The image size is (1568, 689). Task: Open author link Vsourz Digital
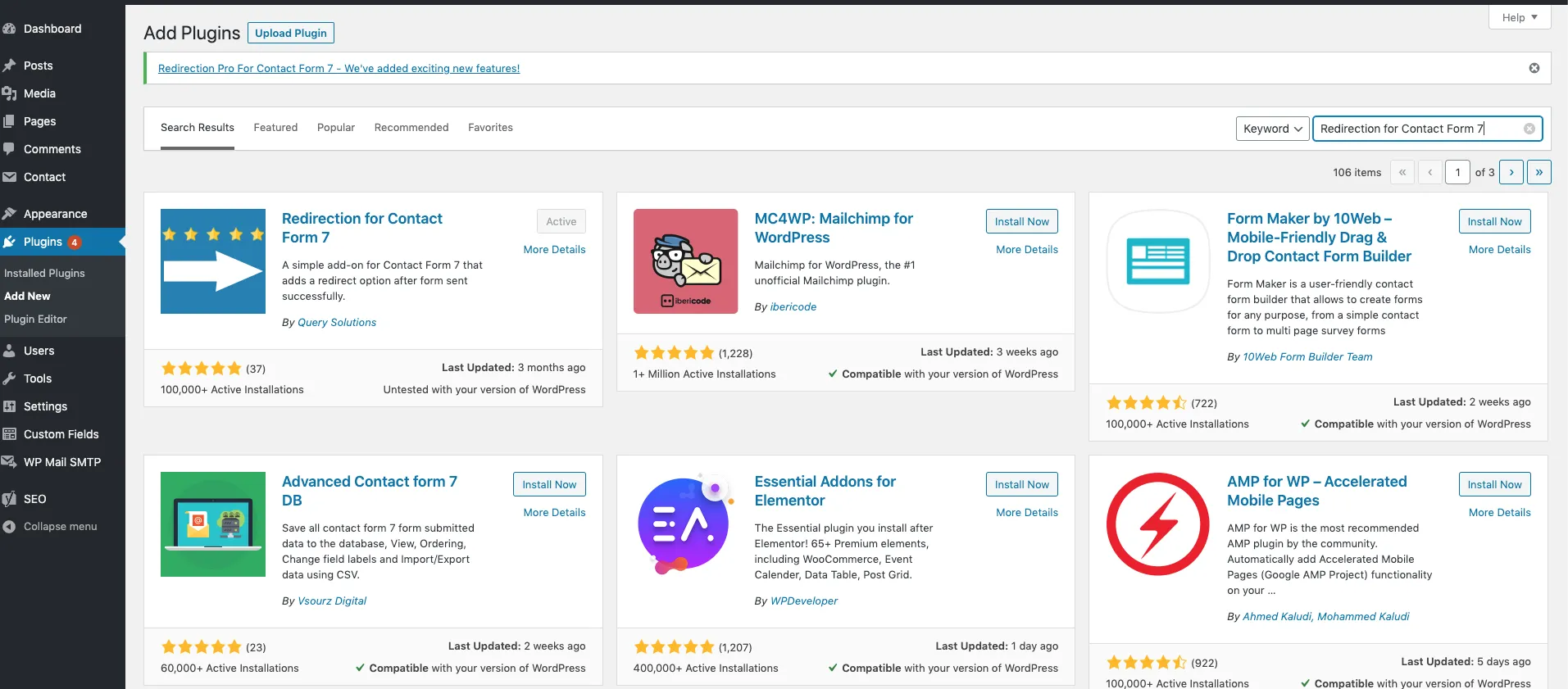tap(332, 601)
